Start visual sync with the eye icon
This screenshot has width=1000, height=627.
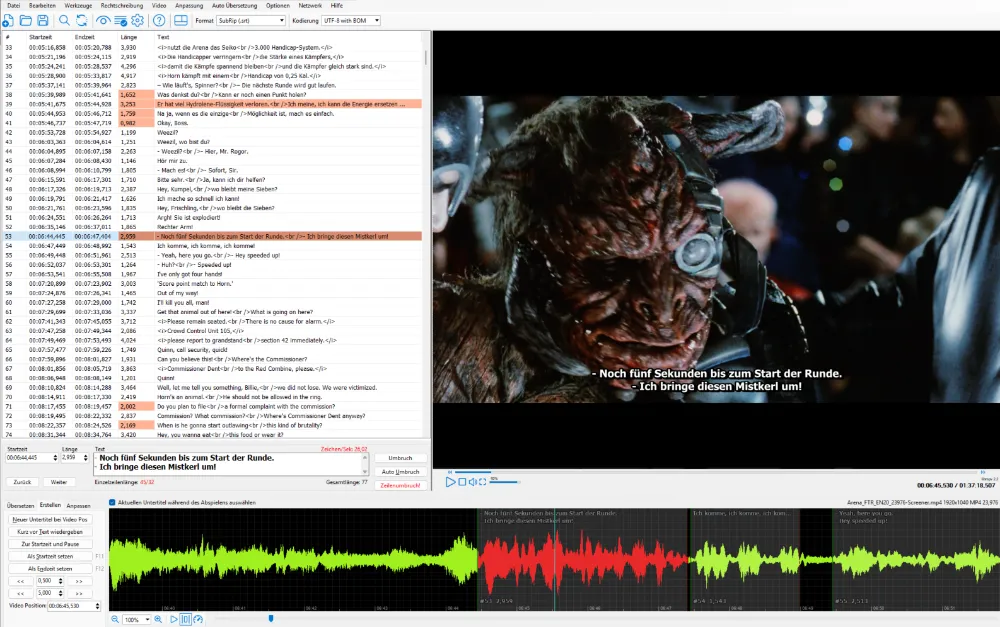pos(103,22)
